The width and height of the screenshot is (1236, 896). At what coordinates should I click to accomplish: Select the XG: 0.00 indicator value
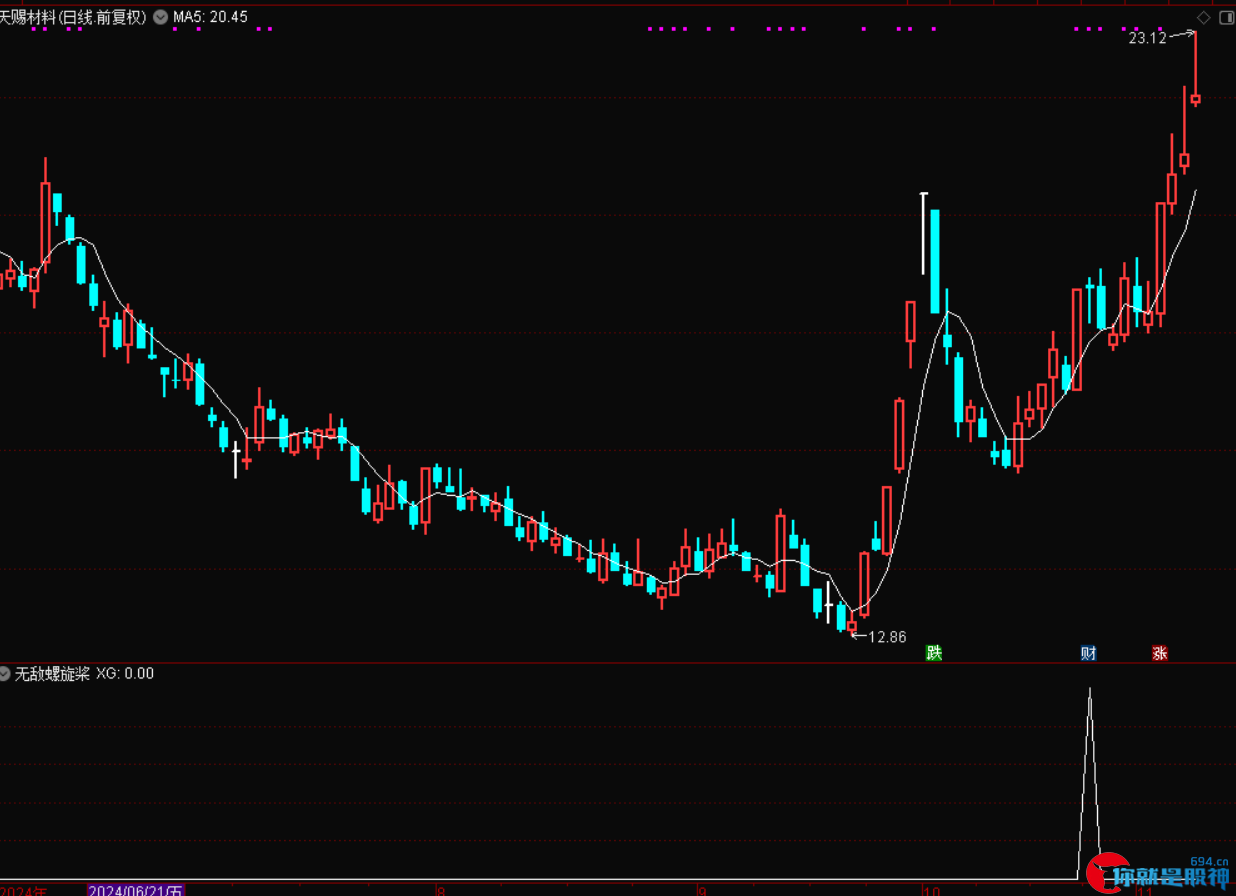click(125, 674)
